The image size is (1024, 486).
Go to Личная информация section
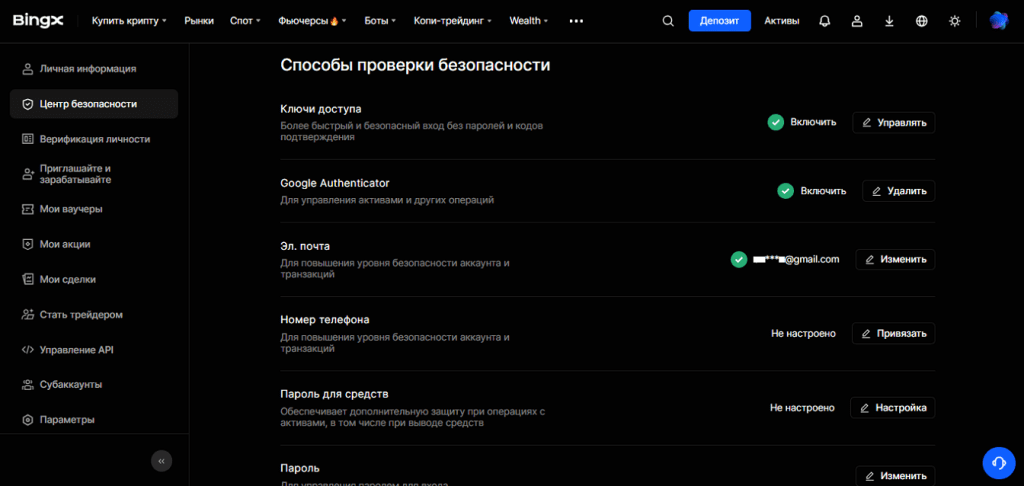pos(88,69)
